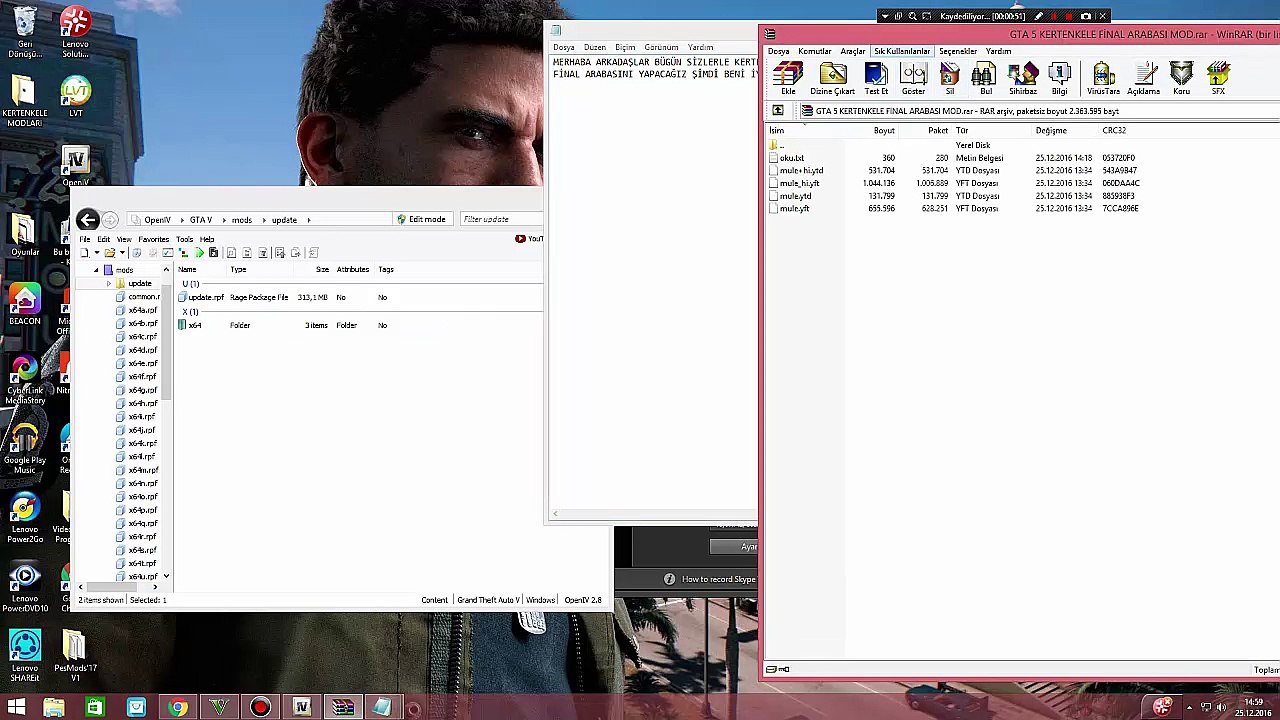Click the green play arrow in OpenIV toolbar
Image resolution: width=1280 pixels, height=720 pixels.
(x=199, y=253)
